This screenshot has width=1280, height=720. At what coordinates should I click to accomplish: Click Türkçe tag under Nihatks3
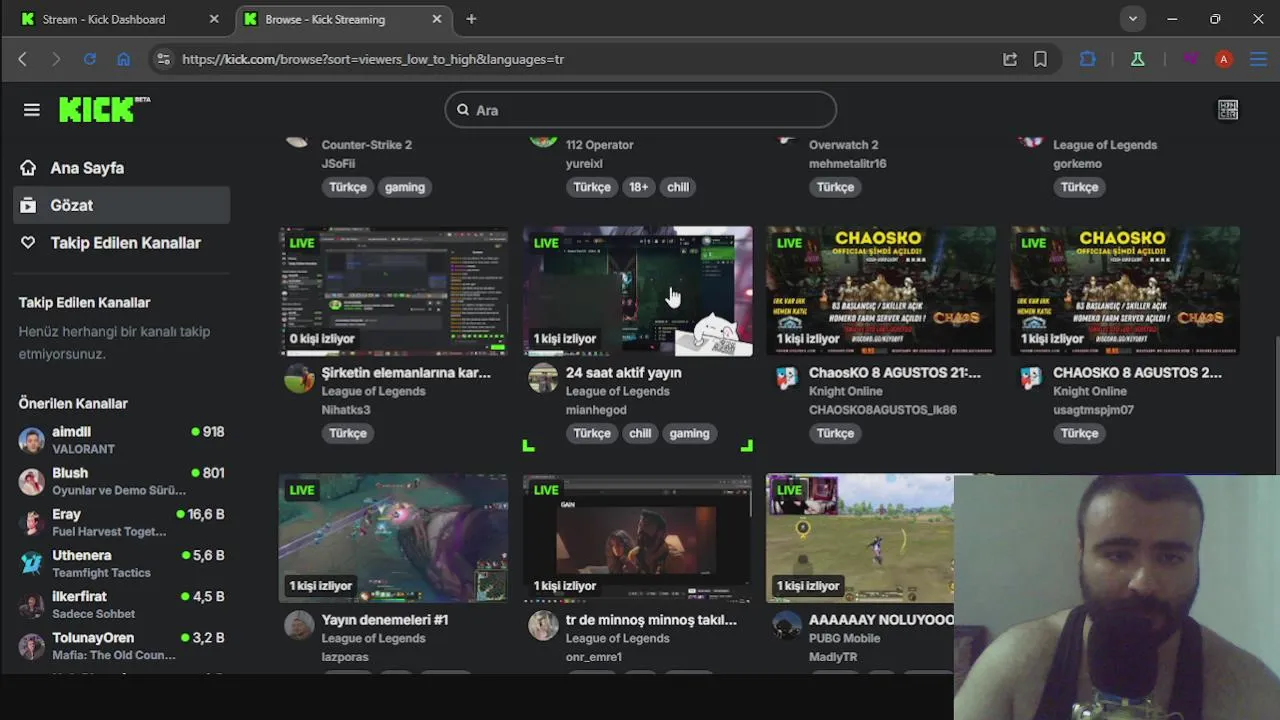[x=348, y=433]
